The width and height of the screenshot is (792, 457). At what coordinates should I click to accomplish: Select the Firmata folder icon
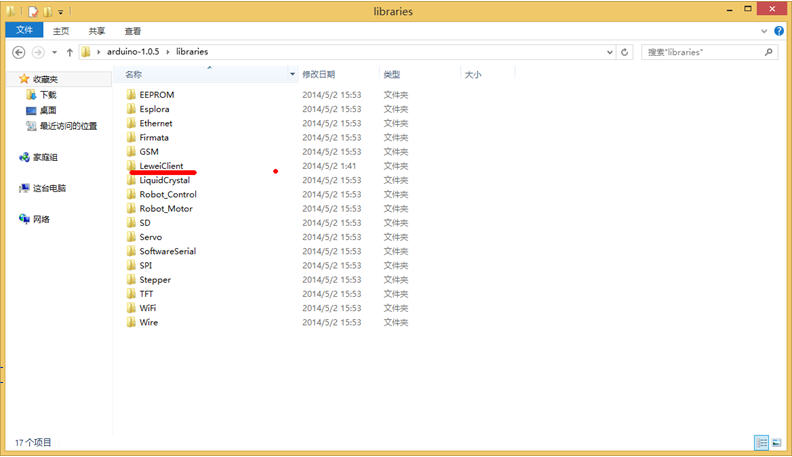[131, 137]
